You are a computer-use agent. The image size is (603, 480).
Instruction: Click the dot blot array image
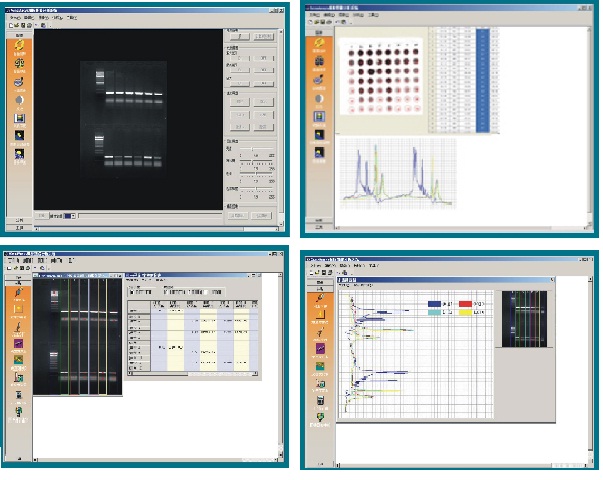(x=381, y=76)
